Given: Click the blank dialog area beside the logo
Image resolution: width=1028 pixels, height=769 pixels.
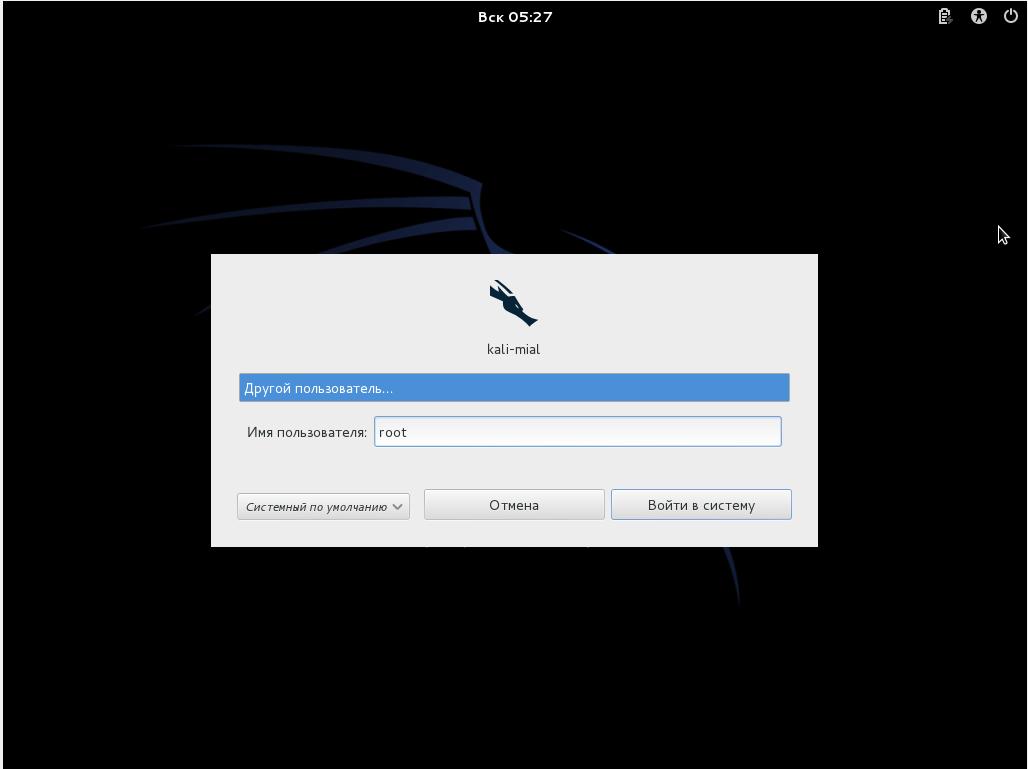Looking at the screenshot, I should [680, 305].
